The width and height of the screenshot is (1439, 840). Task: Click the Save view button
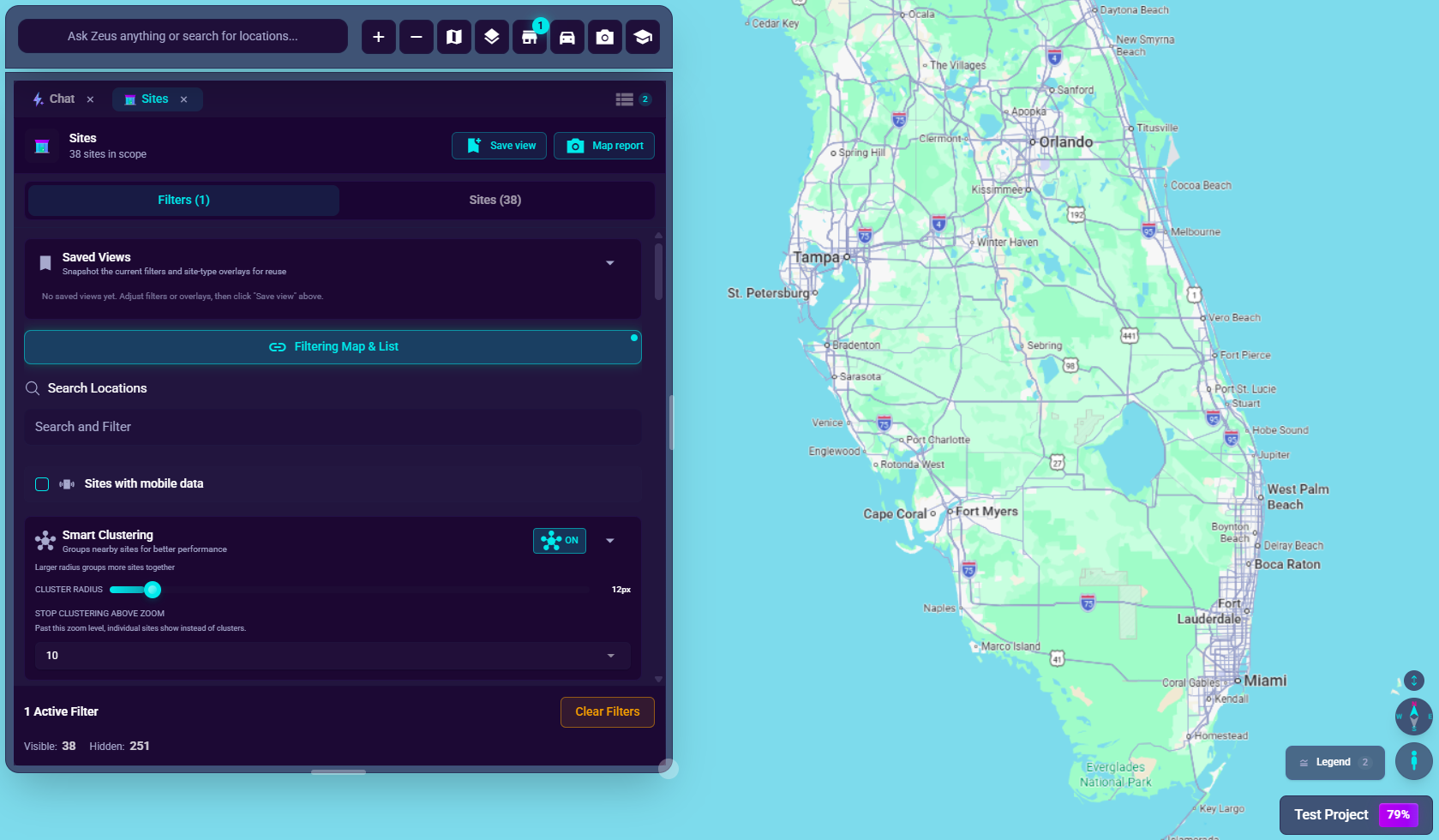pos(499,146)
